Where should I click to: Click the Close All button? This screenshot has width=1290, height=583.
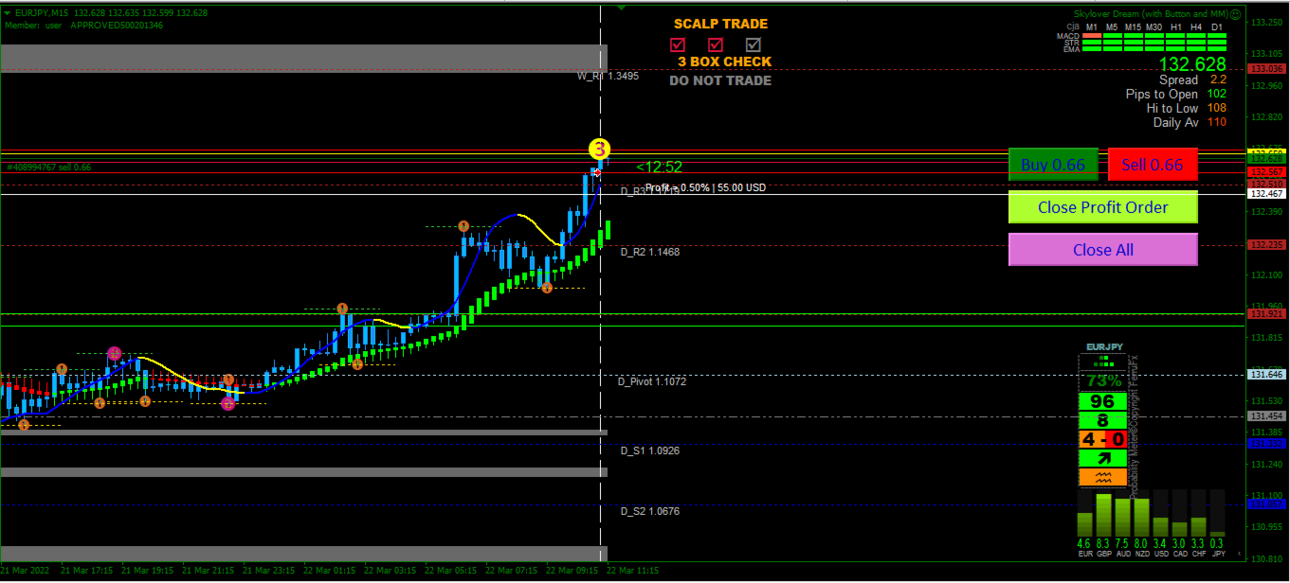pos(1103,250)
